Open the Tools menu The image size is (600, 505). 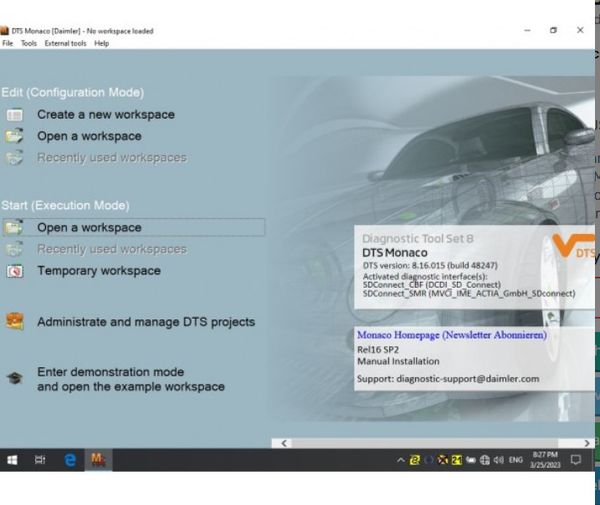29,43
